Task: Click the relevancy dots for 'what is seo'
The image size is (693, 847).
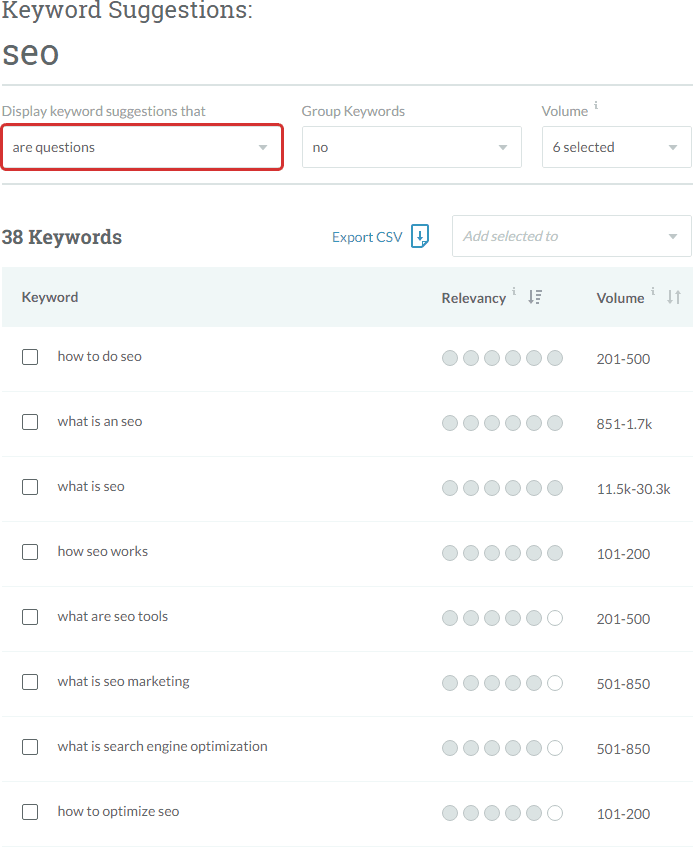Action: pos(502,488)
